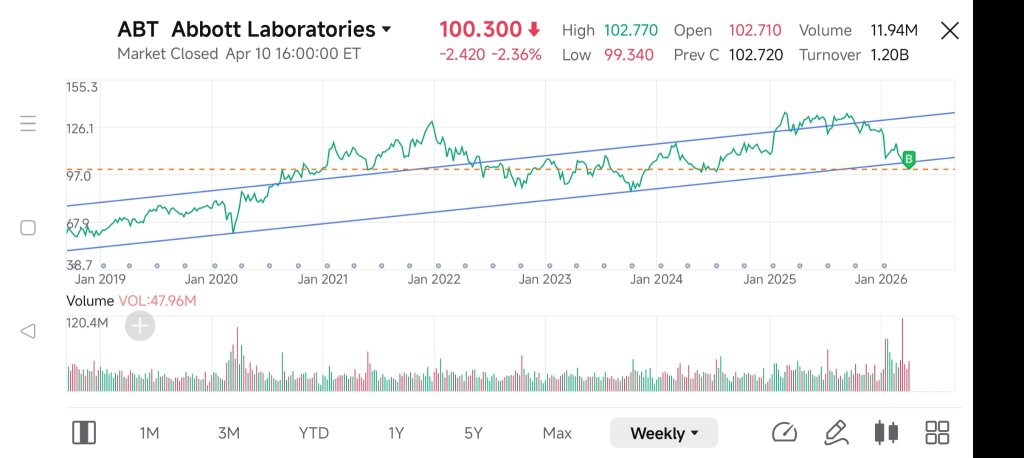The image size is (1024, 458).
Task: Expand the ABT Abbott Laboratories ticker dropdown
Action: coord(254,29)
